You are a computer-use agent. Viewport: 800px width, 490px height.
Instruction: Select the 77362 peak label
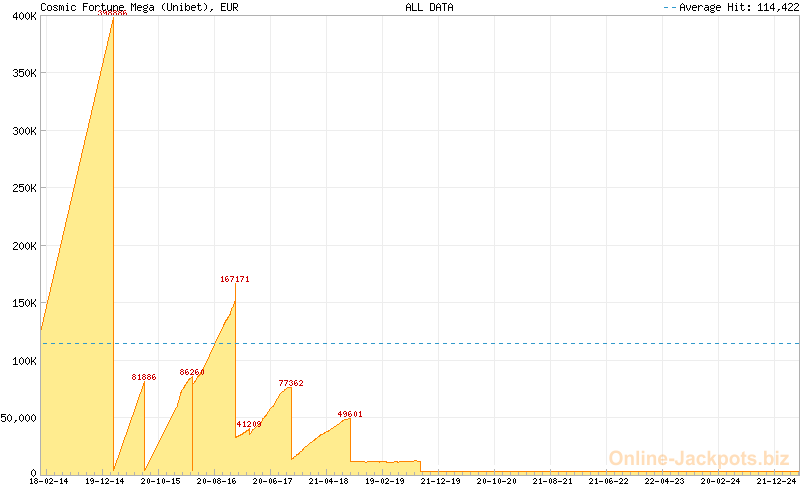291,383
